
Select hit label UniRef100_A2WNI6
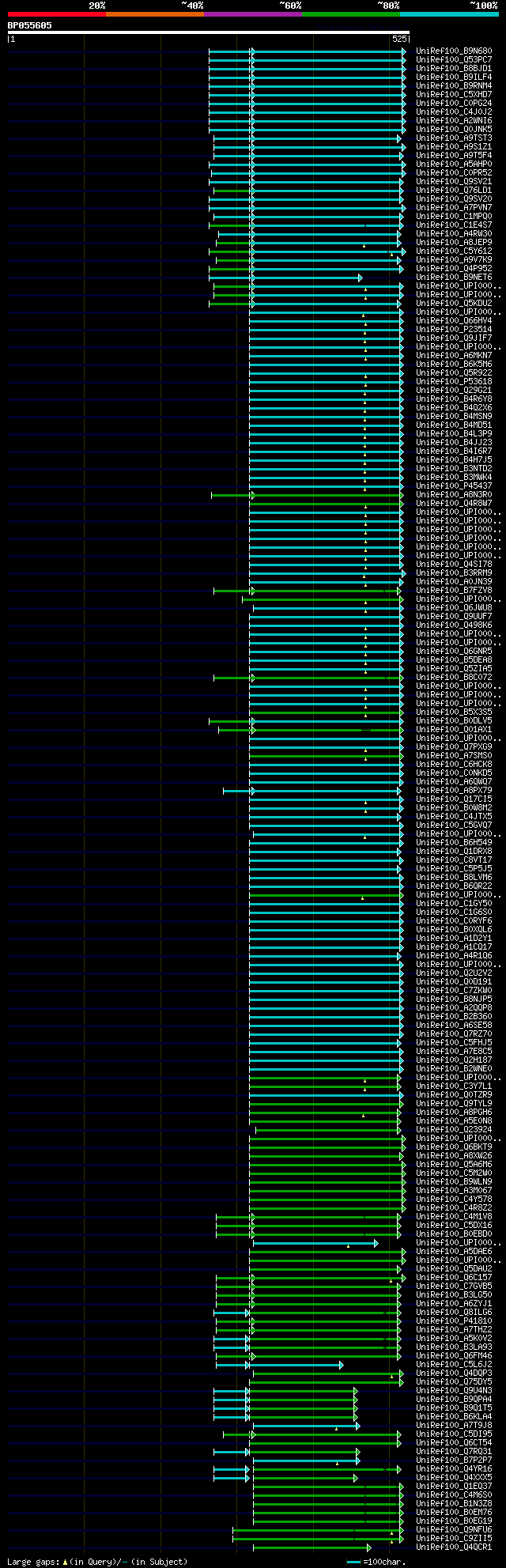[x=454, y=120]
